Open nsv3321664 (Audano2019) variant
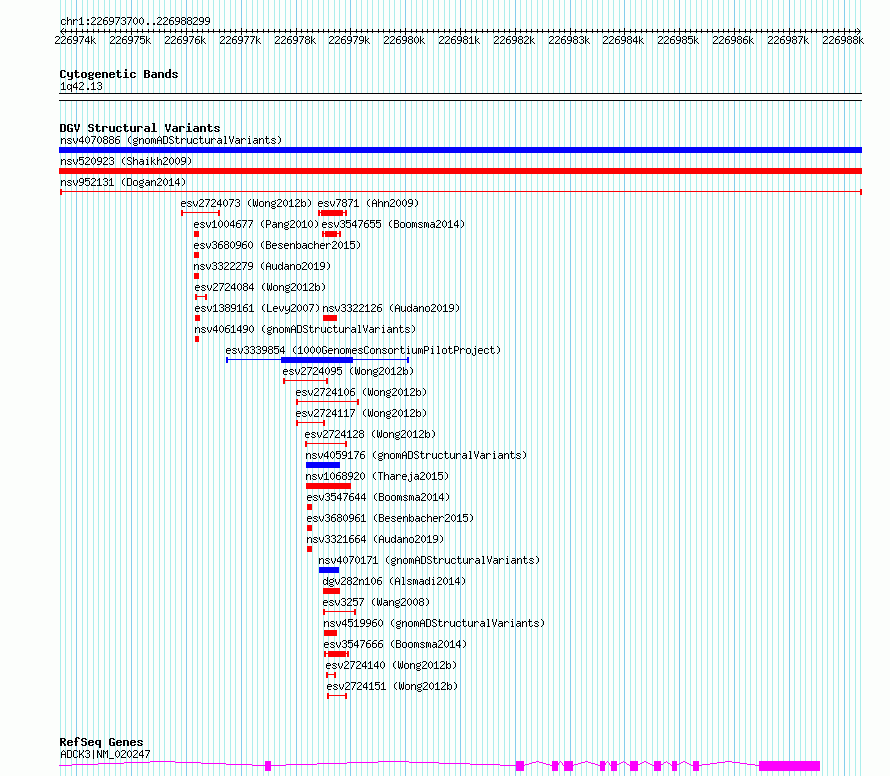 [375, 539]
